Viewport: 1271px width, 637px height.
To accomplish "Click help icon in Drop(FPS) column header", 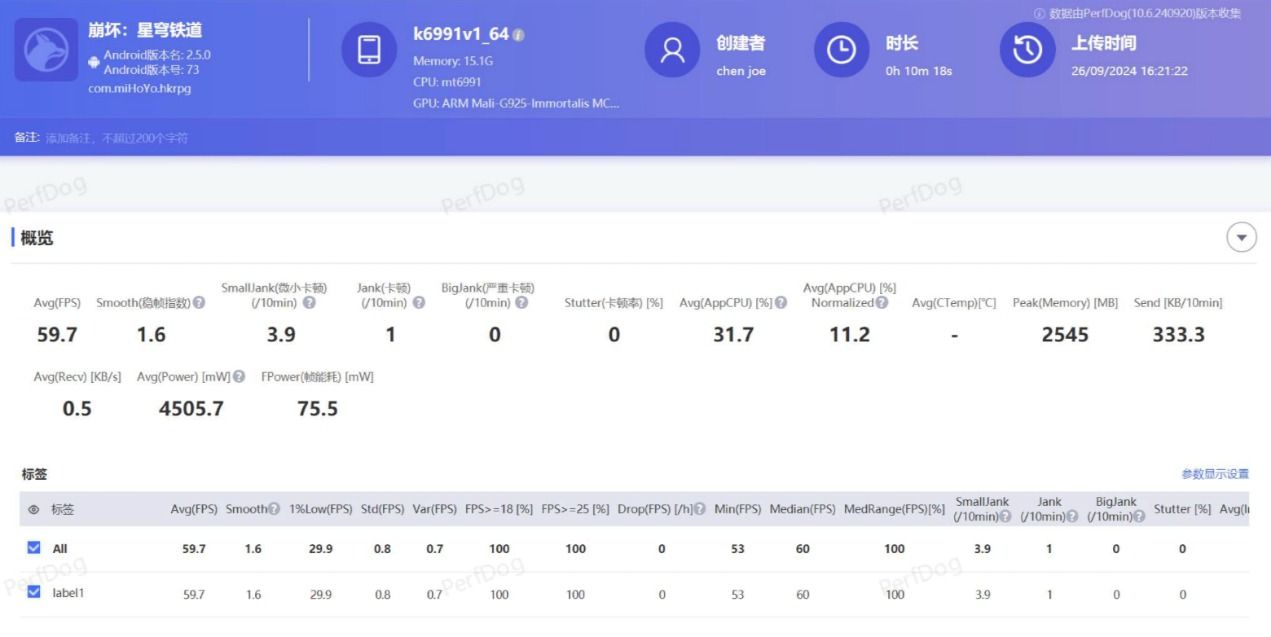I will pos(700,509).
